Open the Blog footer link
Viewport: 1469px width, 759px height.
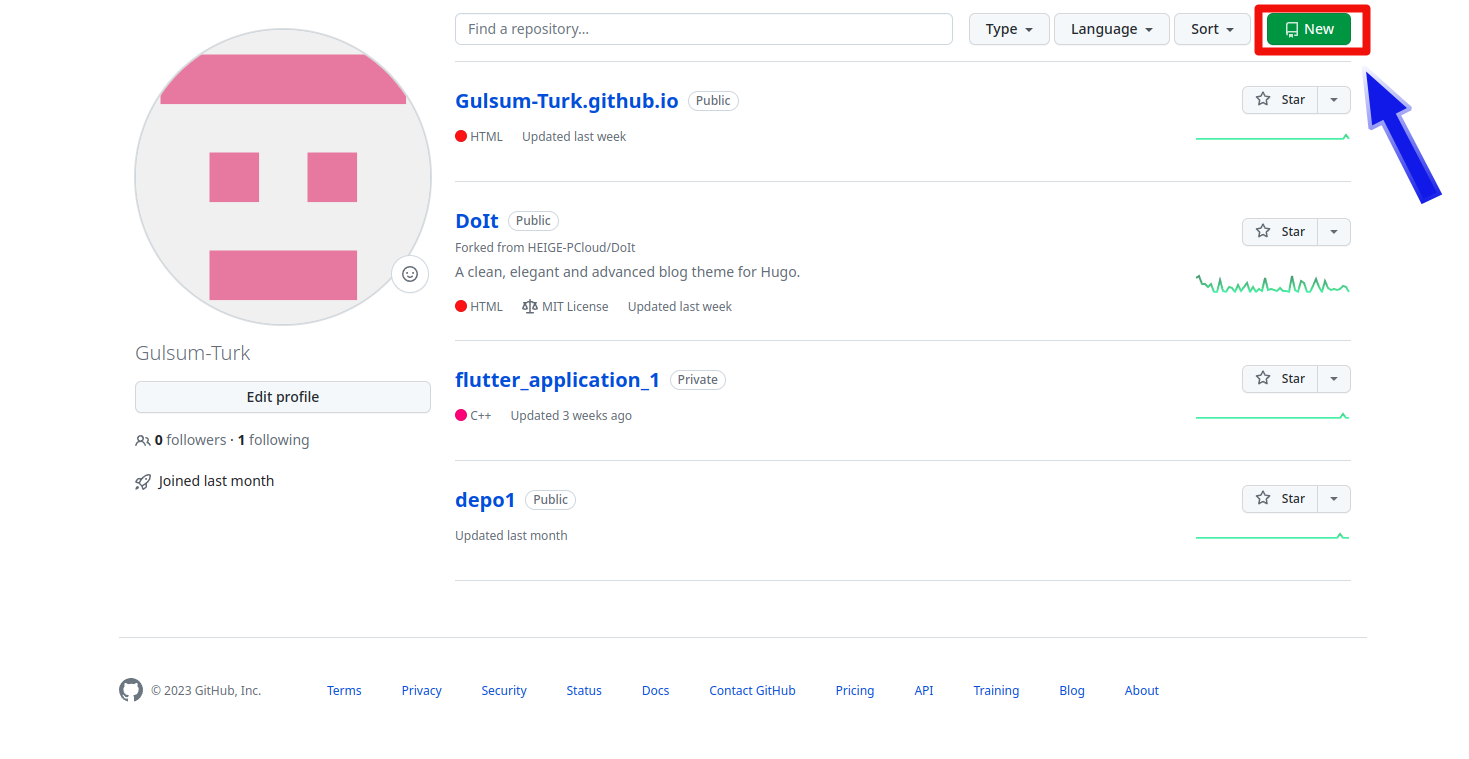click(1072, 691)
